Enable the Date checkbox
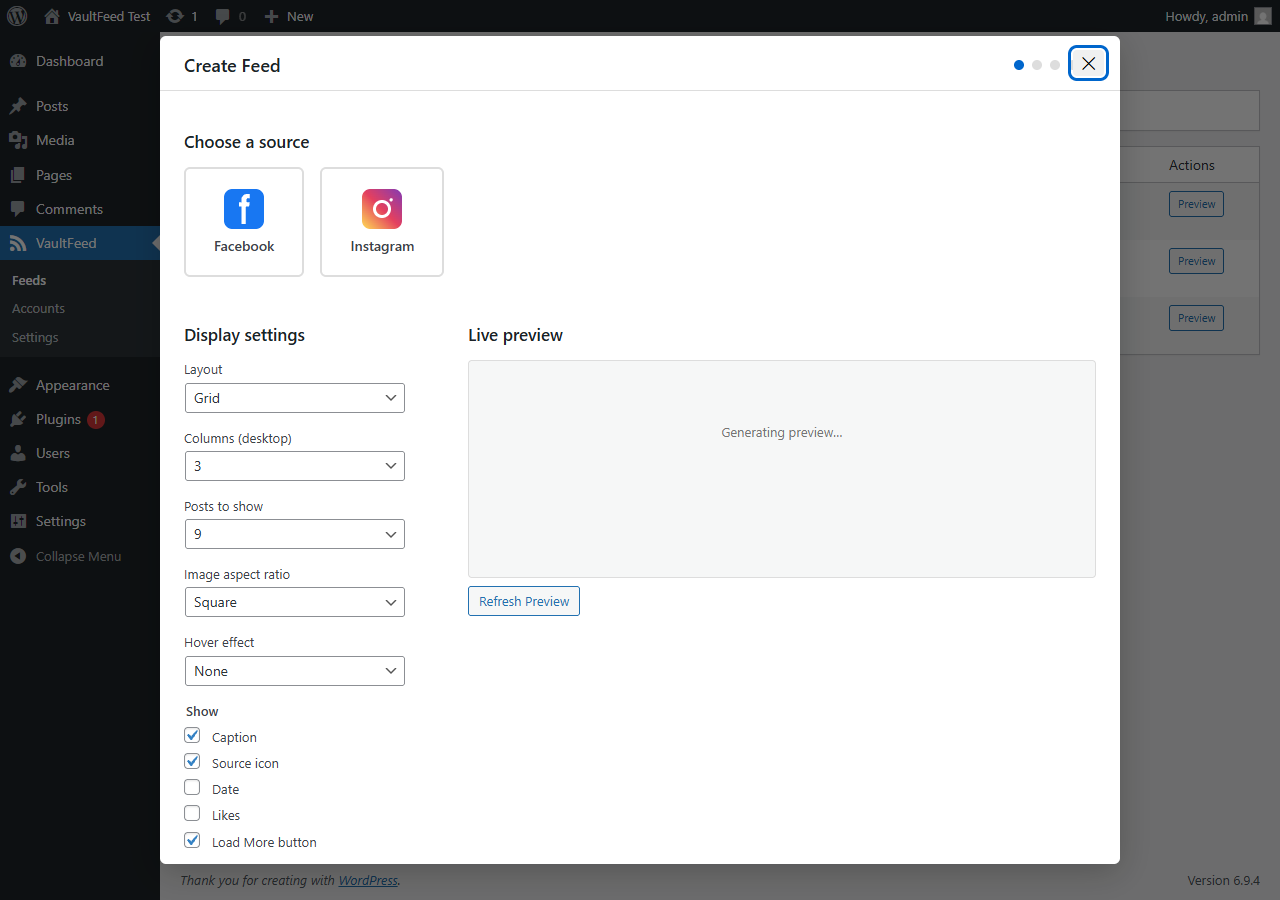 tap(192, 787)
